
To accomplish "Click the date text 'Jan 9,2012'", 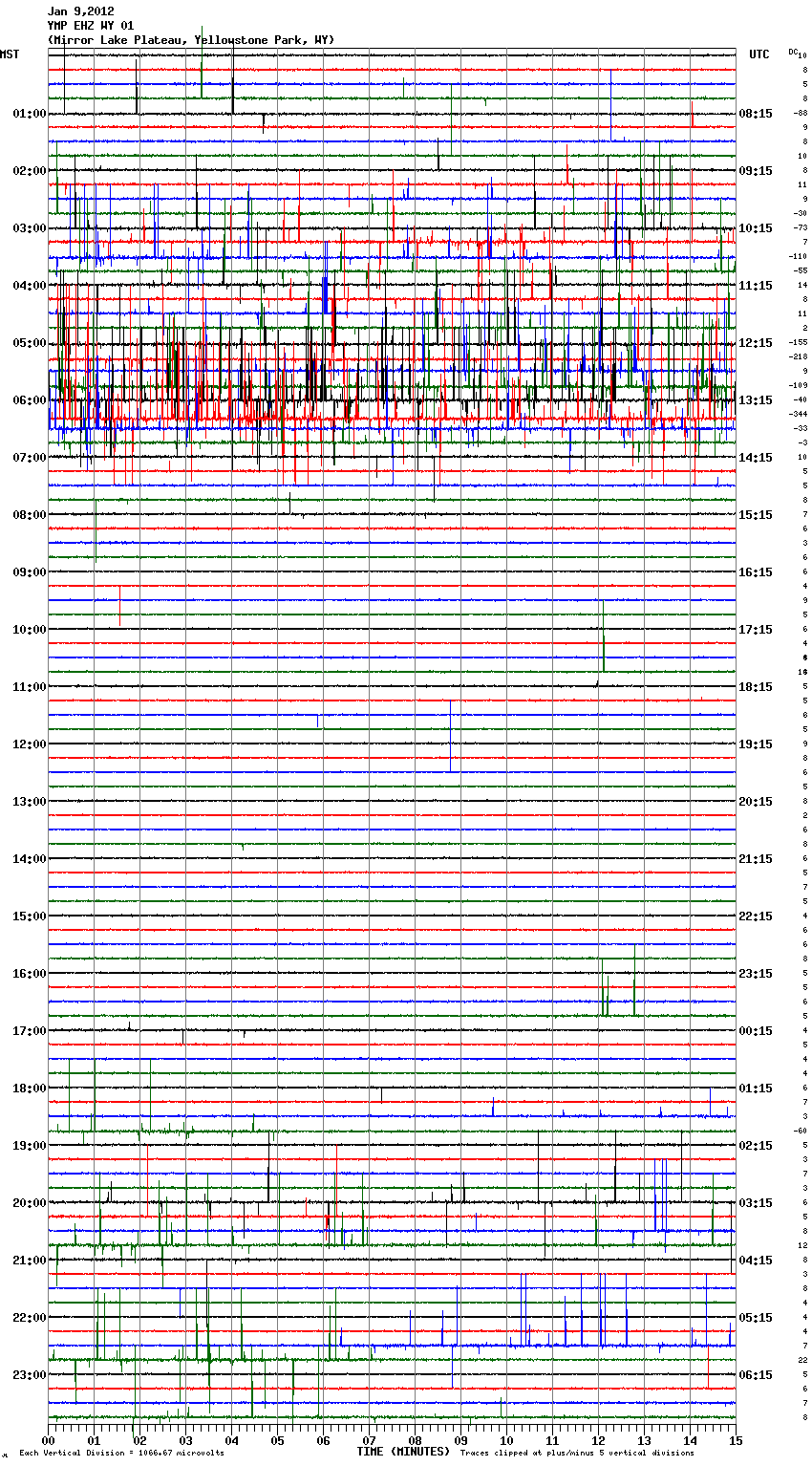I will [x=81, y=11].
